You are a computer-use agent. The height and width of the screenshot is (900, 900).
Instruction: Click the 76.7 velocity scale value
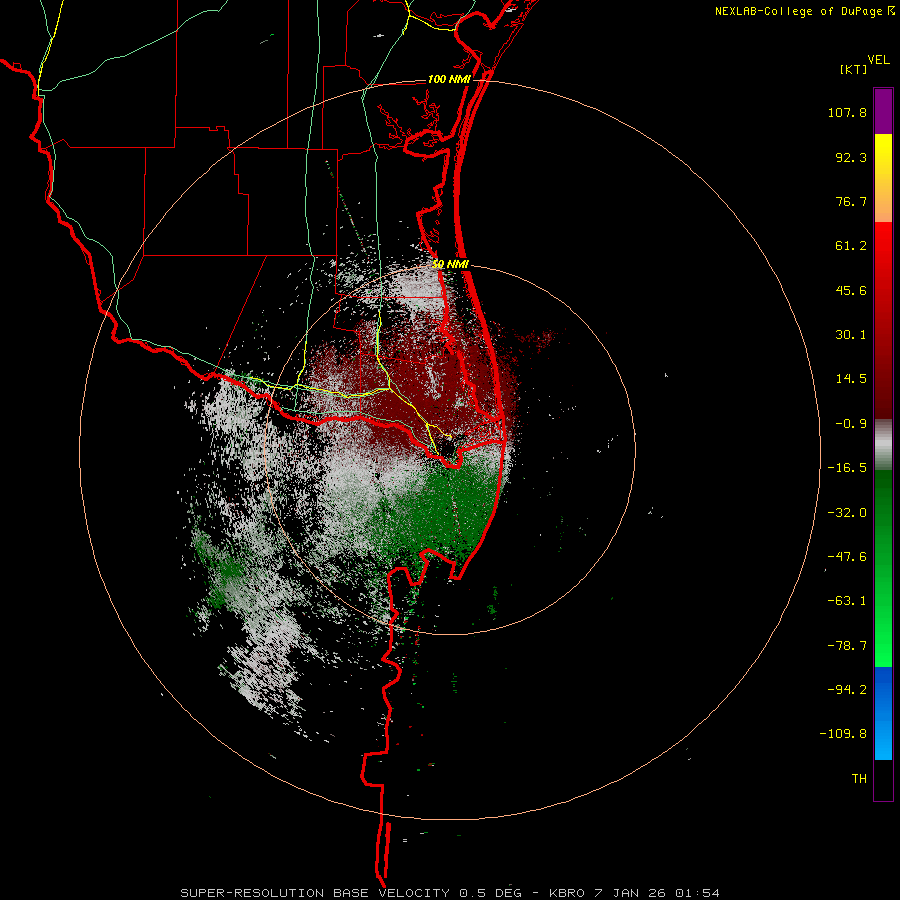click(851, 201)
